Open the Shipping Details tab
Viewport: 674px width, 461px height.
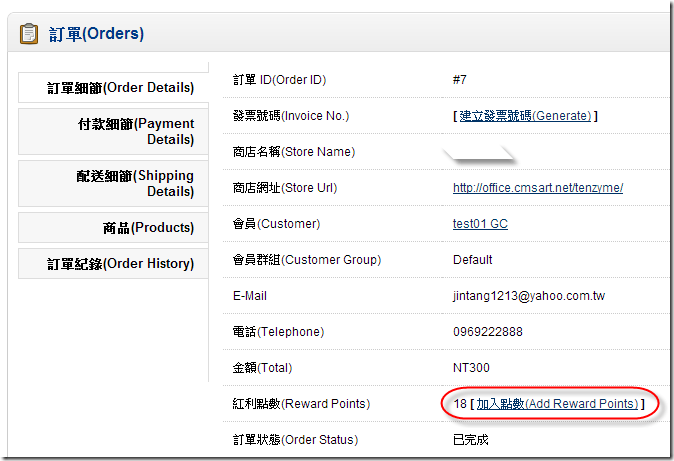(x=113, y=184)
